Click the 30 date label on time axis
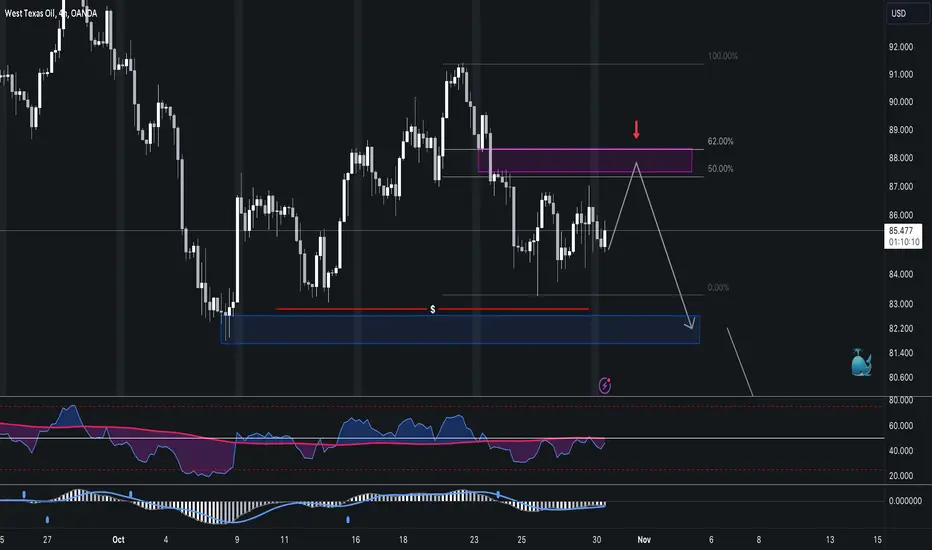 (x=597, y=540)
